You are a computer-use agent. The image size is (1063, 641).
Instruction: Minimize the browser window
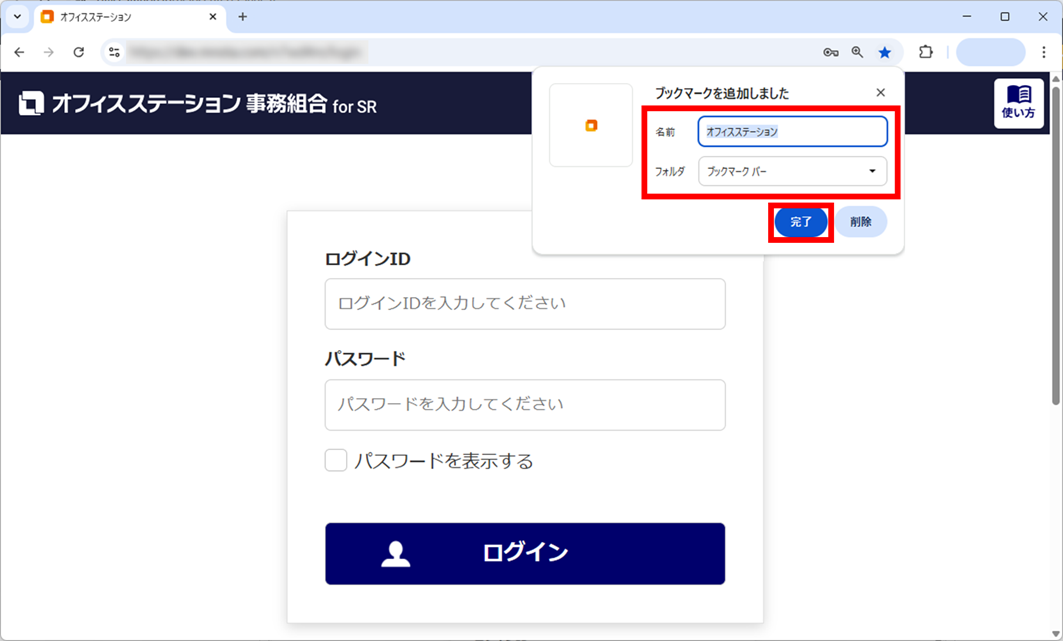(967, 16)
